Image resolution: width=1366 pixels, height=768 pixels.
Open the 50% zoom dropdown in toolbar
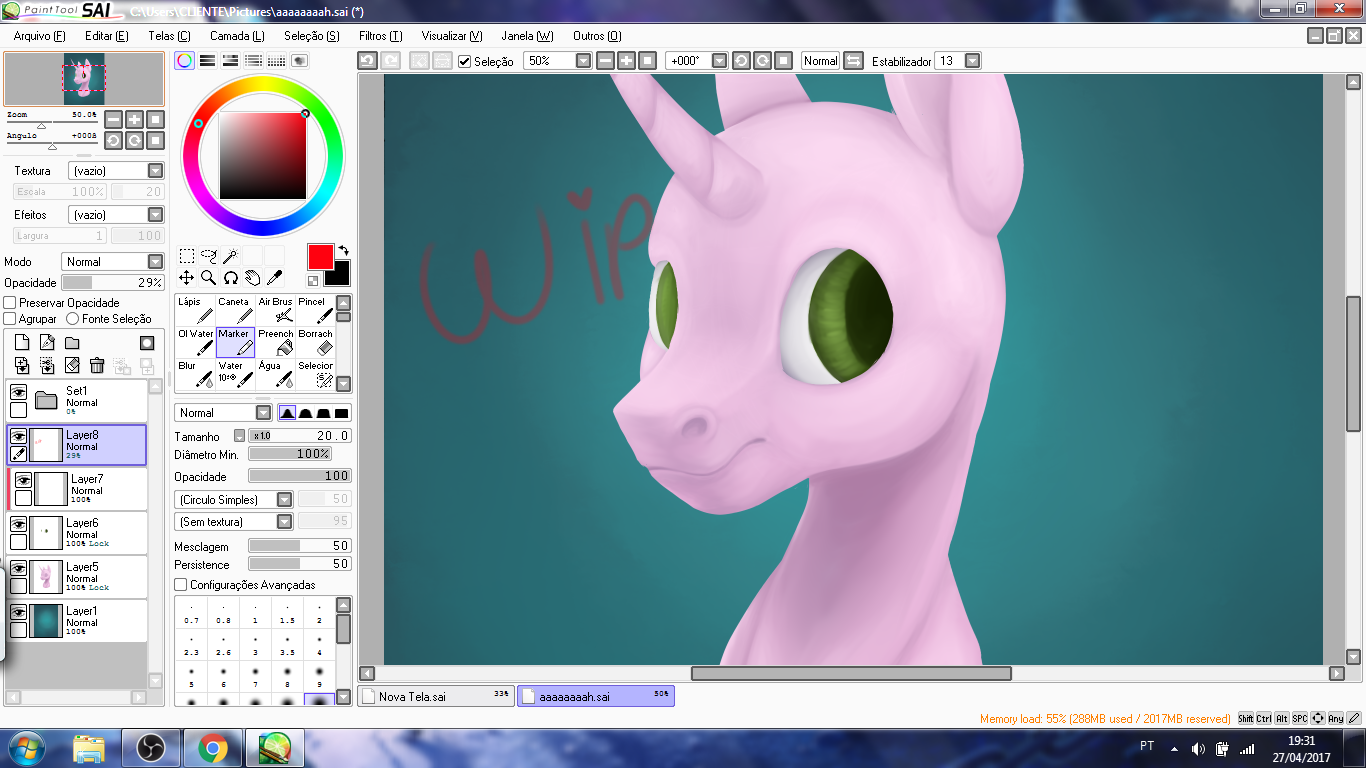point(584,61)
